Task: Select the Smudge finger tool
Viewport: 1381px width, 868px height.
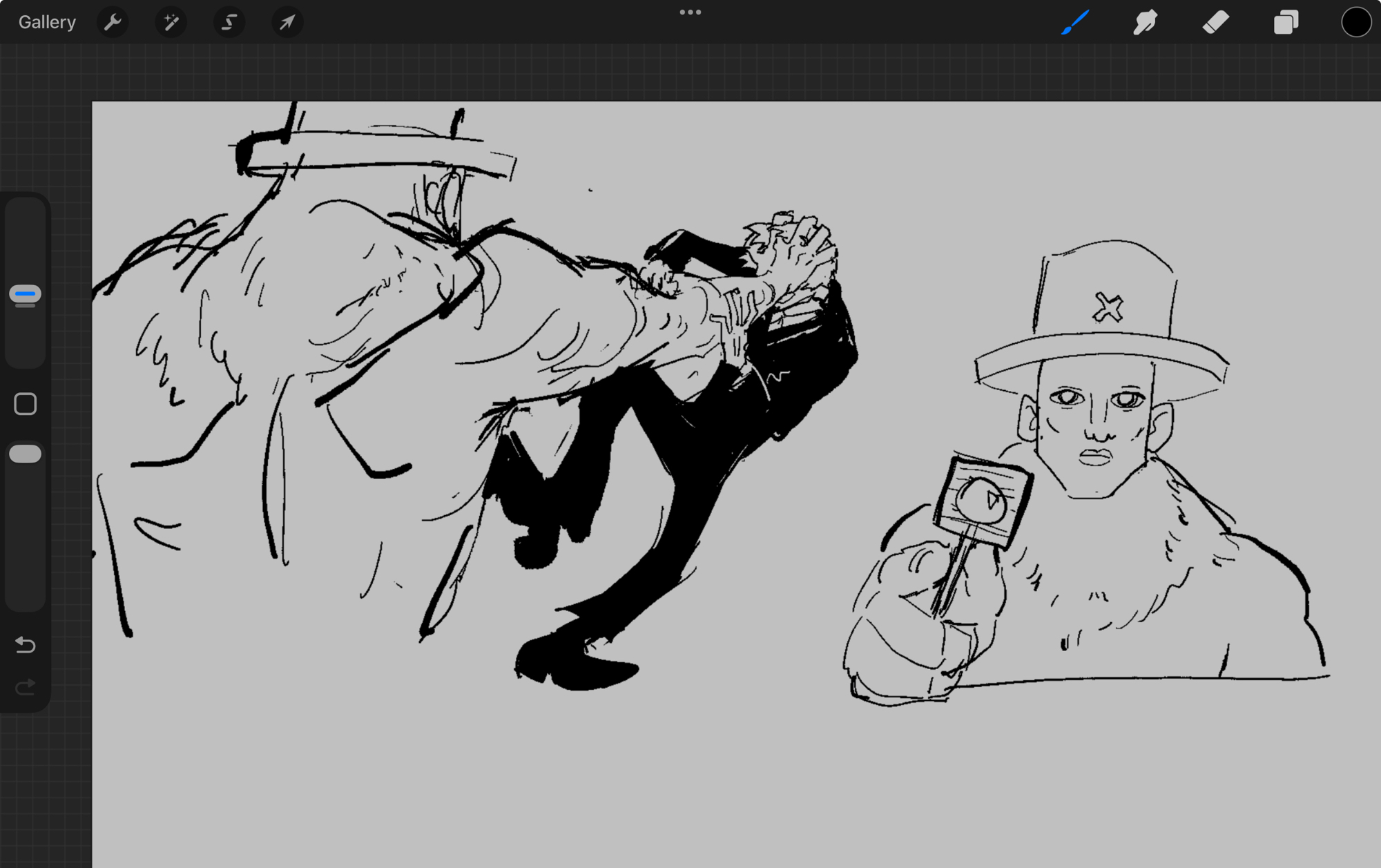Action: (x=1145, y=22)
